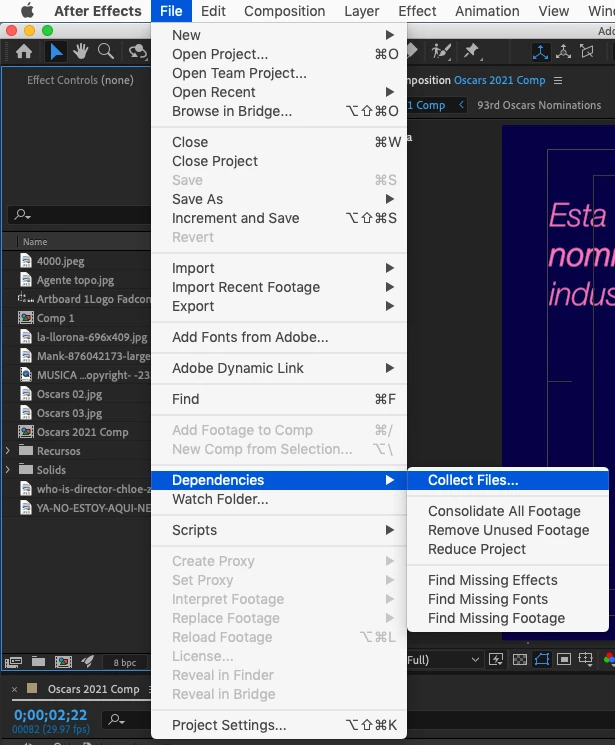Open grid and guide options
Screen dimensions: 615x745
(x=586, y=659)
